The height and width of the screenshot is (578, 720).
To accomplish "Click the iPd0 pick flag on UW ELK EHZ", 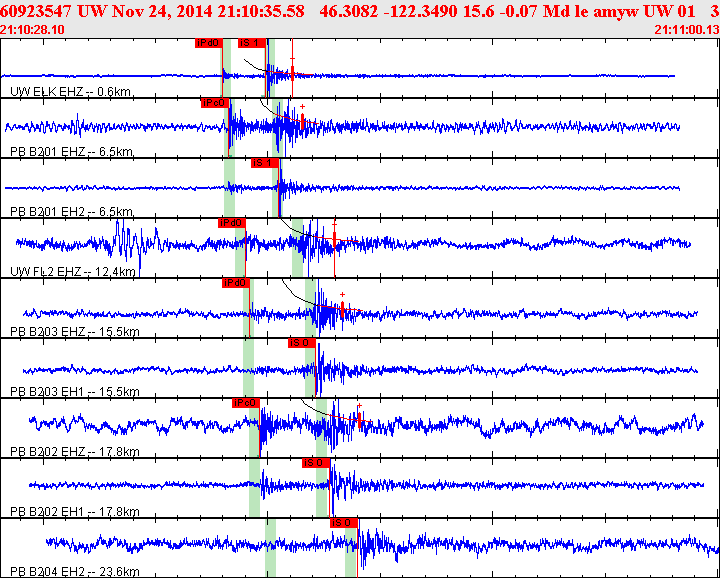I will coord(208,43).
